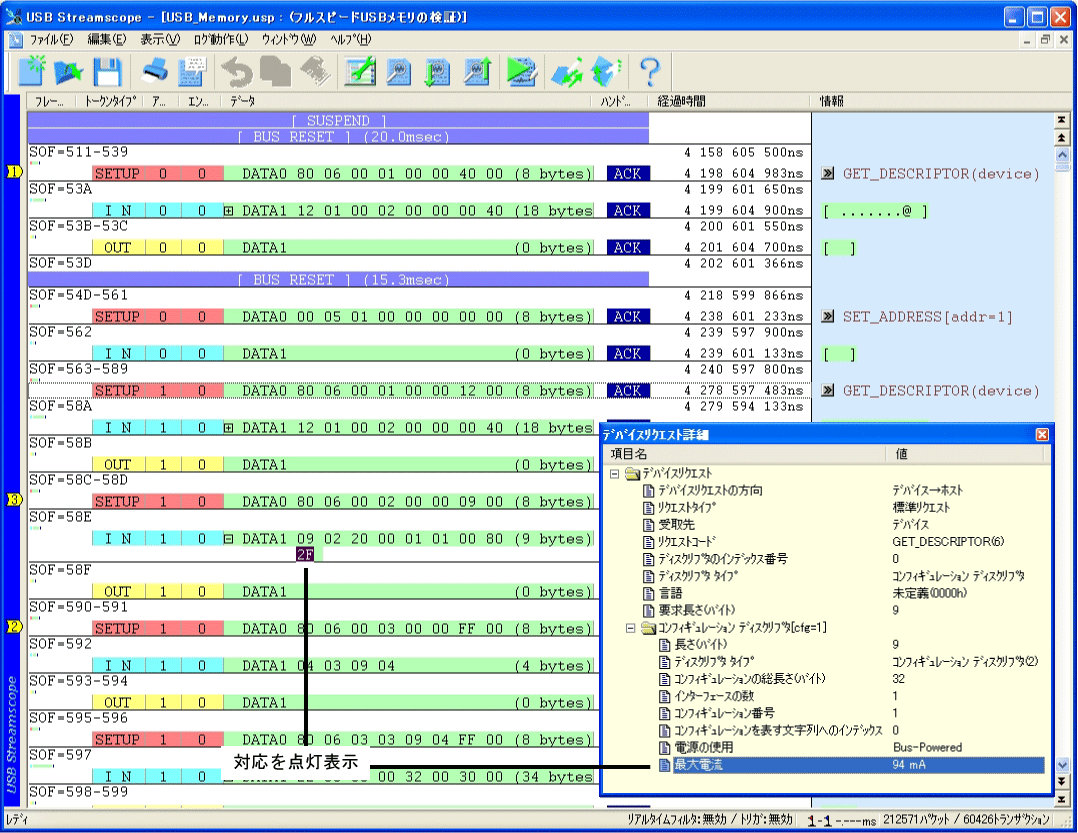1078x833 pixels.
Task: Jump to top of log list
Action: [1062, 120]
